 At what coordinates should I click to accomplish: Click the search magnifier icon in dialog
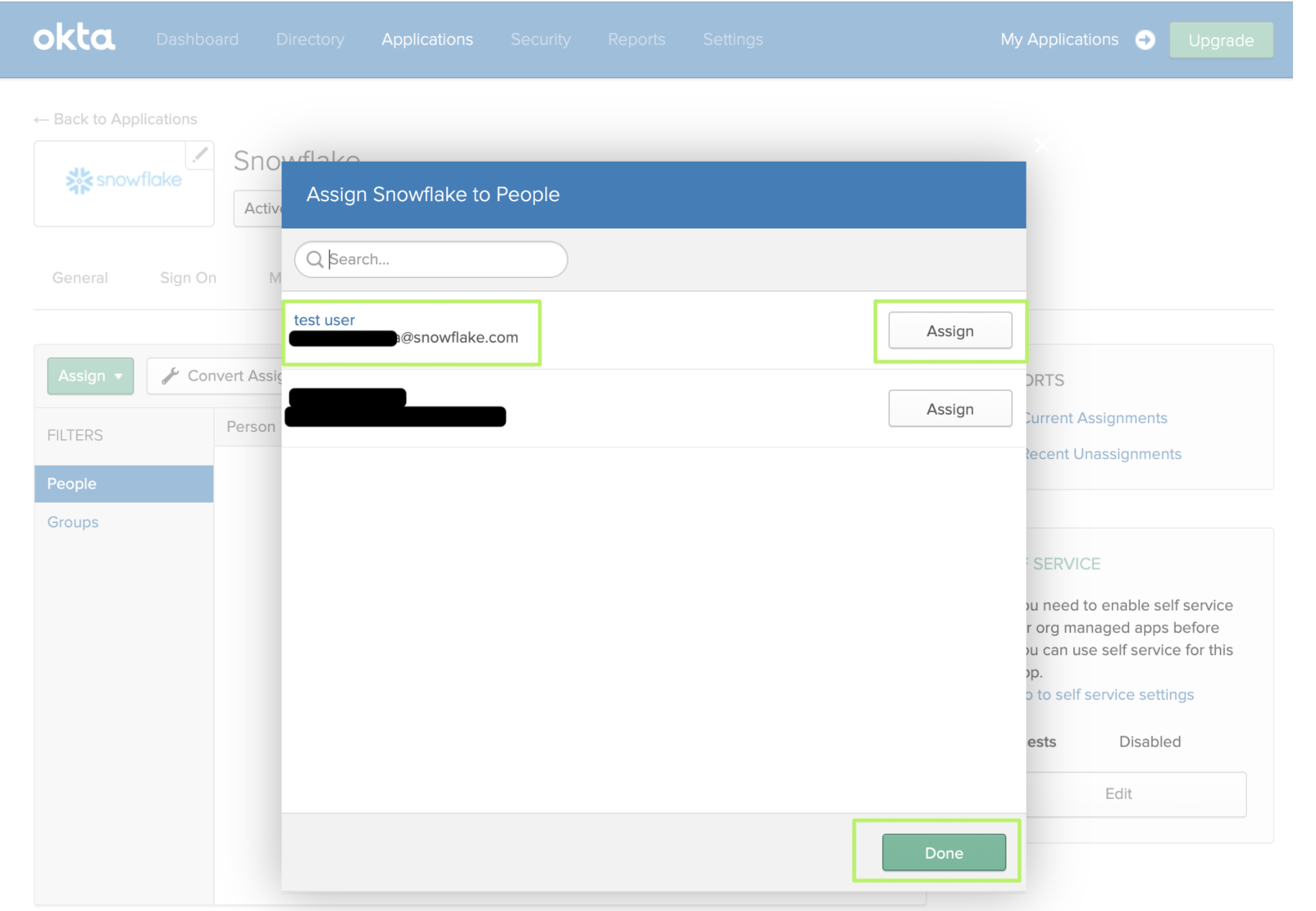pos(315,259)
